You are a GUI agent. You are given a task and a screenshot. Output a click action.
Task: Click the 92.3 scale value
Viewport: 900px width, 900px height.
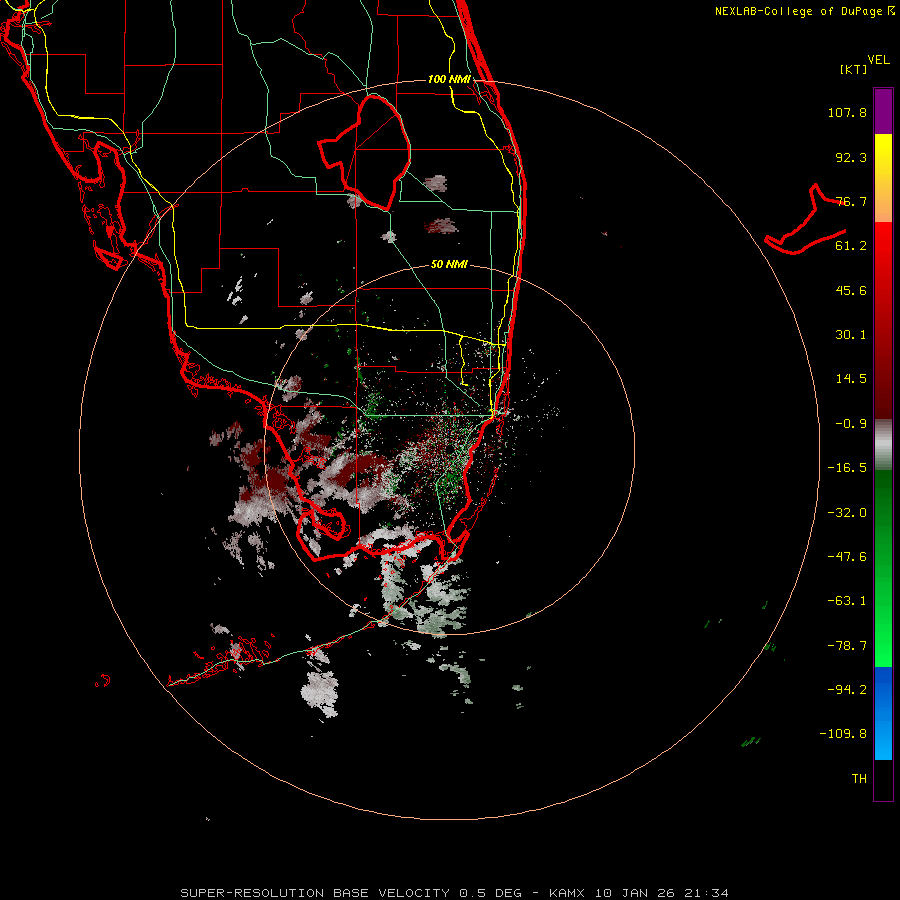851,157
